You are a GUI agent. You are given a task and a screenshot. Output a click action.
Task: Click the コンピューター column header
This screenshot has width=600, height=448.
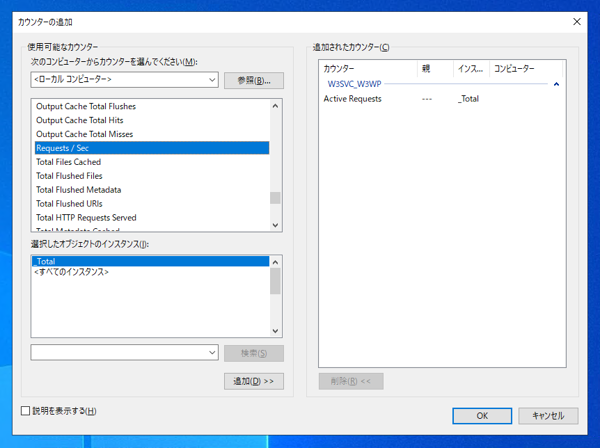click(526, 69)
